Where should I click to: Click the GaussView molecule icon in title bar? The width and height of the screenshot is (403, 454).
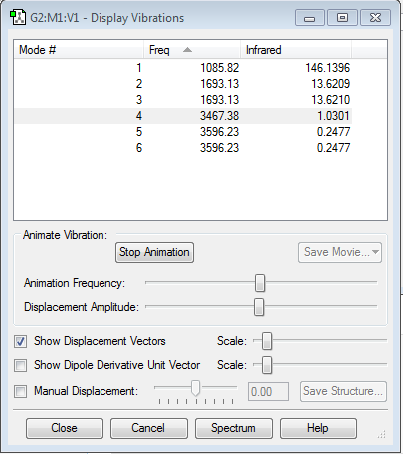tap(18, 17)
